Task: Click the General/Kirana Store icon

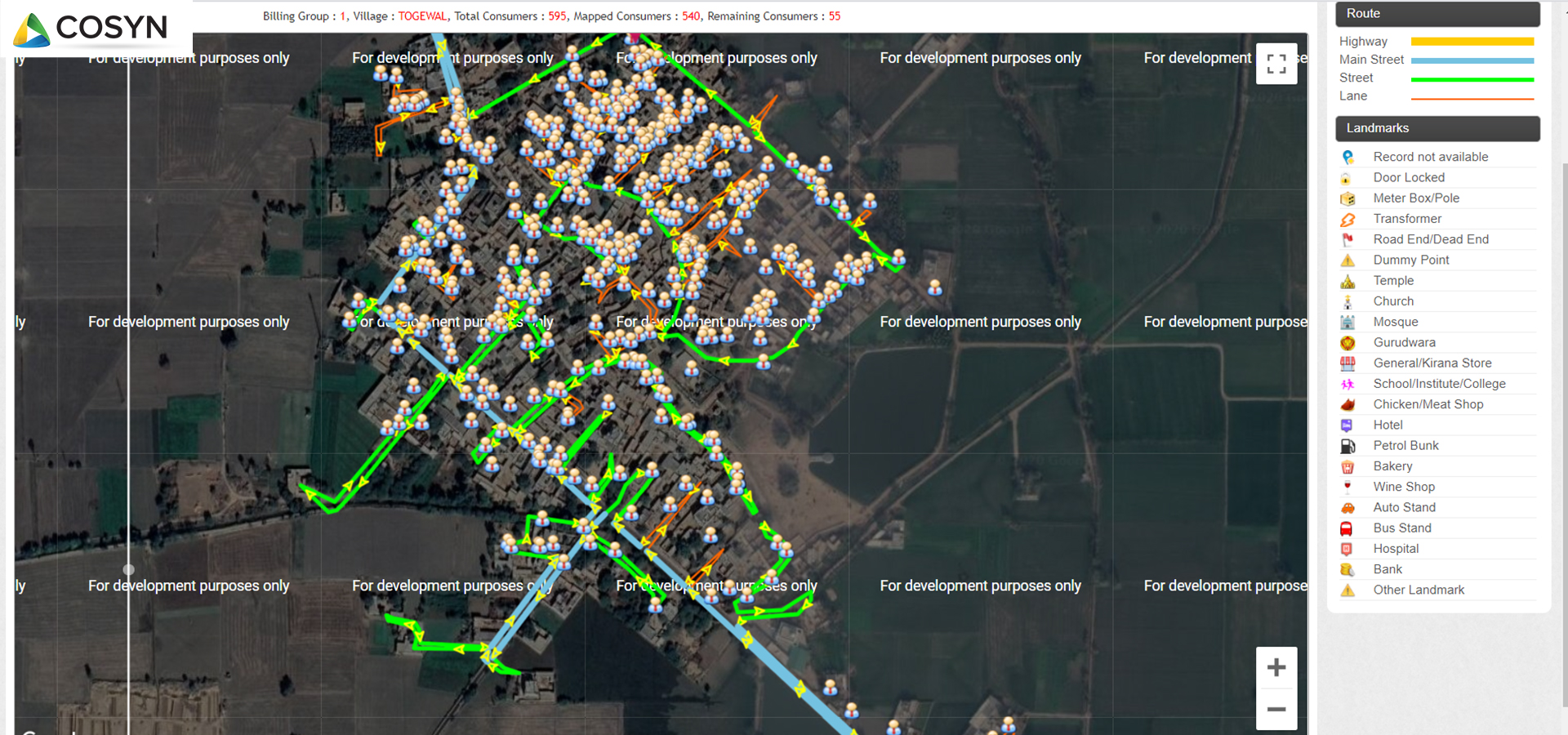Action: click(1347, 363)
